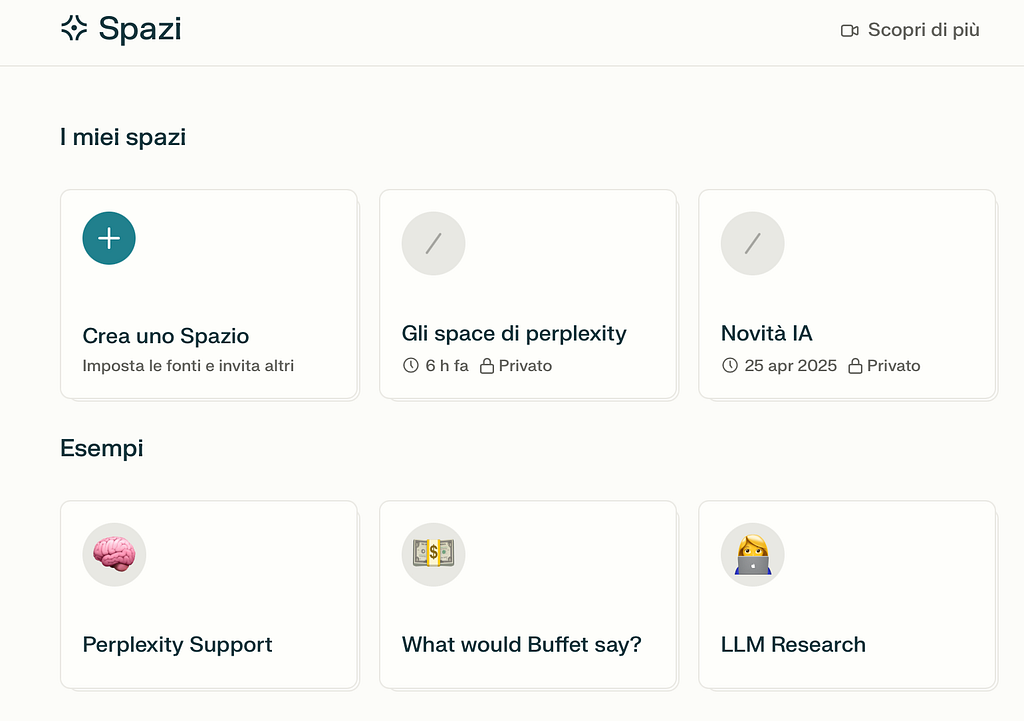Click the video camera icon next to Scopri di più
This screenshot has height=721, width=1024.
coord(850,31)
